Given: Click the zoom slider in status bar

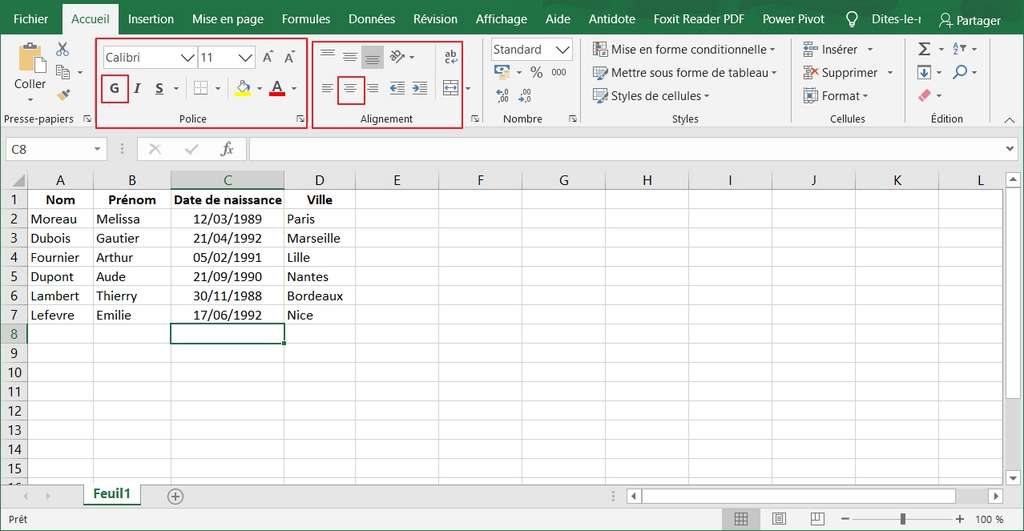Looking at the screenshot, I should point(903,519).
